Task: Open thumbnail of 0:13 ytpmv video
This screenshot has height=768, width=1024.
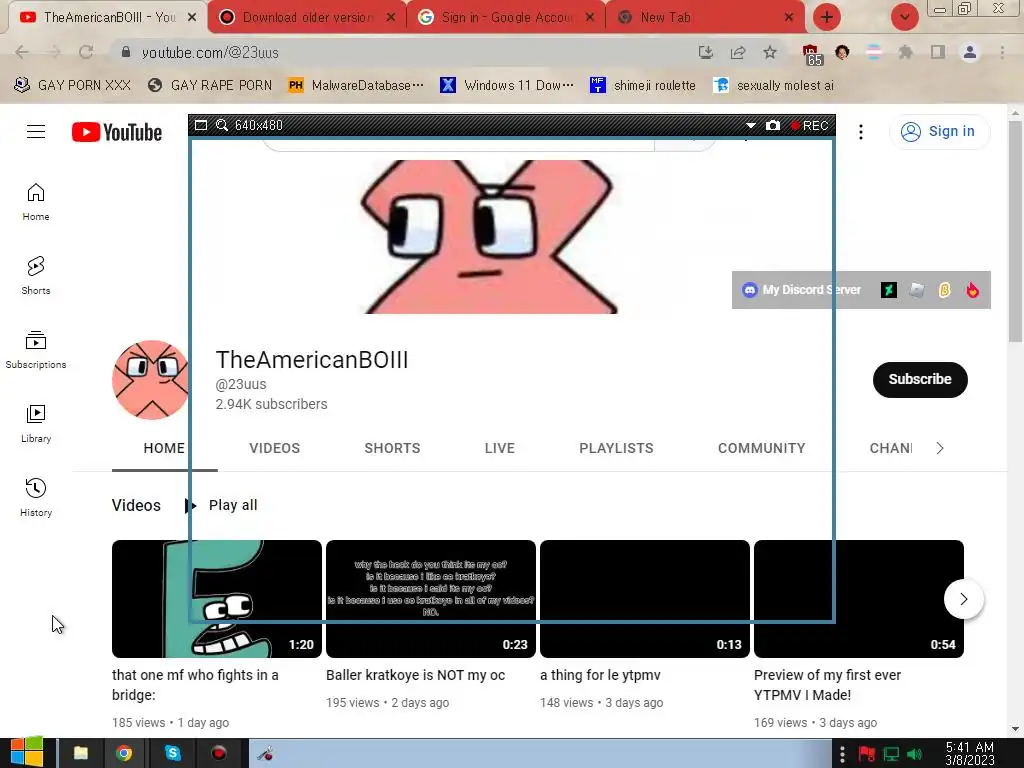Action: pyautogui.click(x=645, y=599)
